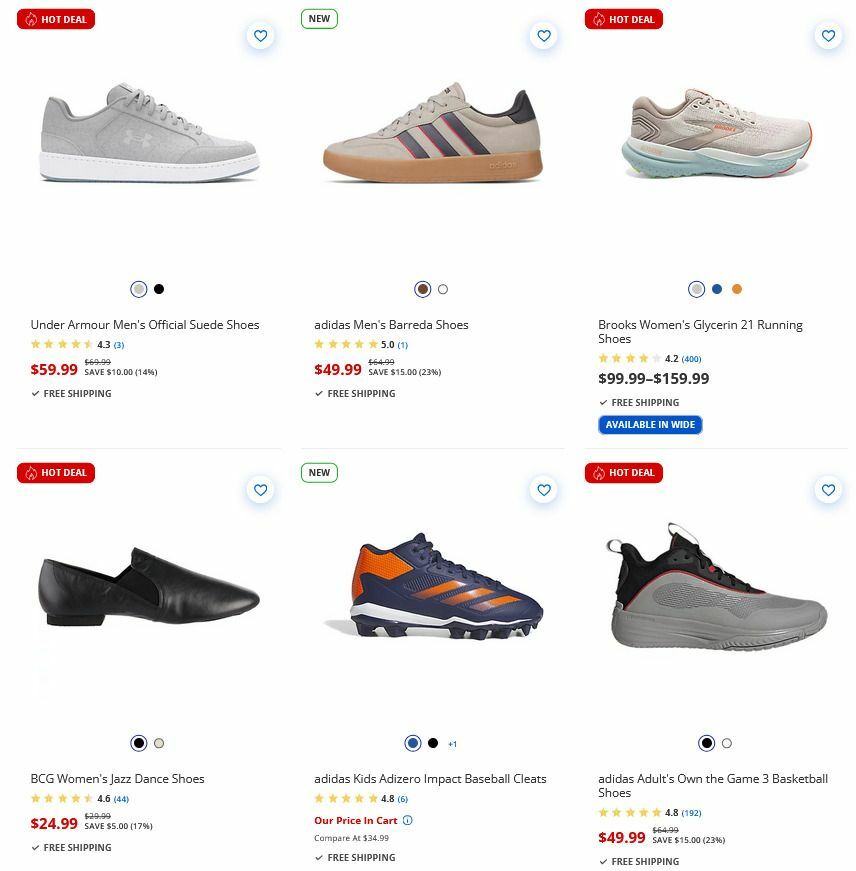Select tan color swatch on BCG jazz shoes
This screenshot has height=871, width=856.
click(x=158, y=743)
